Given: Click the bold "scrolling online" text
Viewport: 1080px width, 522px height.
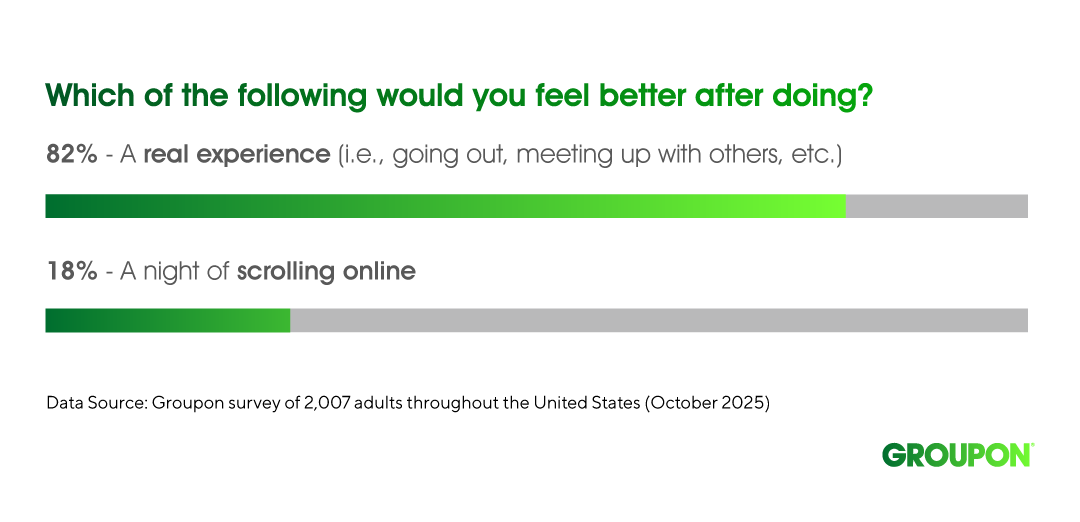Looking at the screenshot, I should point(326,270).
